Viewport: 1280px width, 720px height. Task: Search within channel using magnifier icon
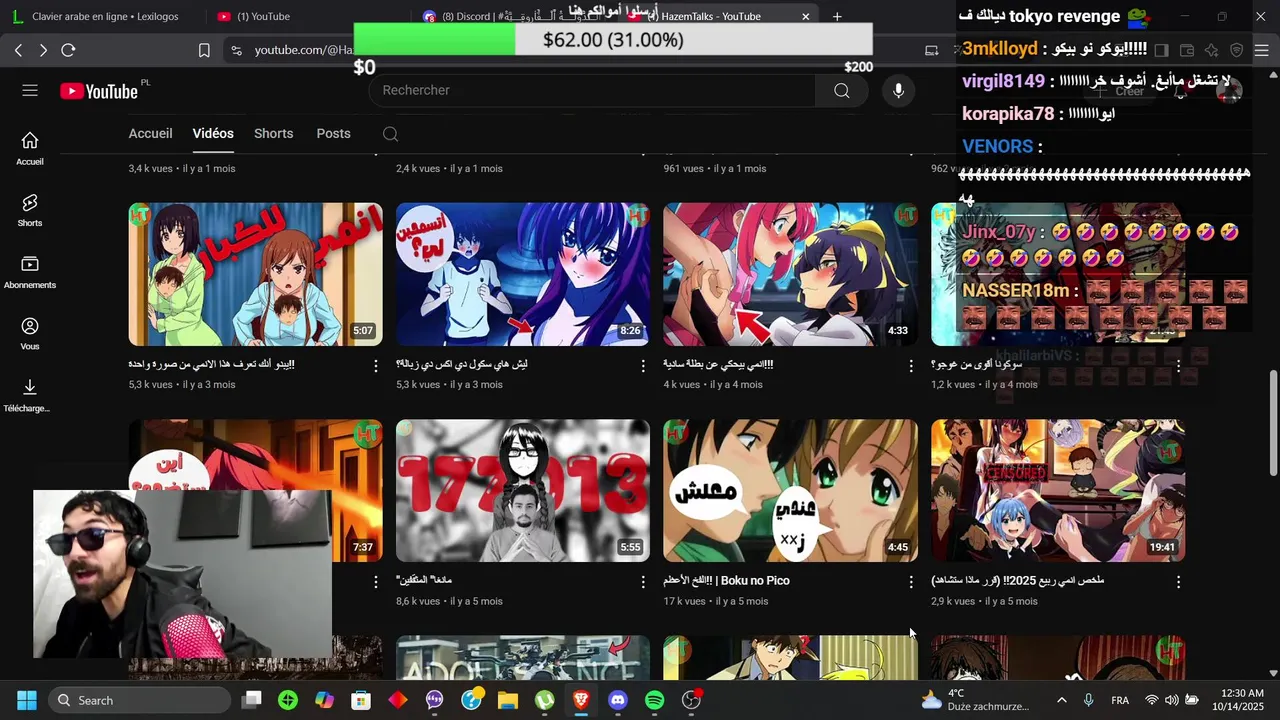point(390,134)
